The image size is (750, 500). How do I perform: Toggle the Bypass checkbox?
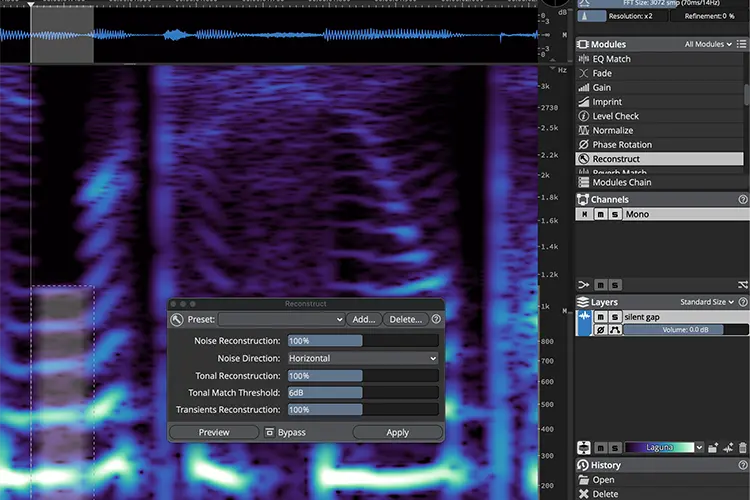(x=269, y=432)
